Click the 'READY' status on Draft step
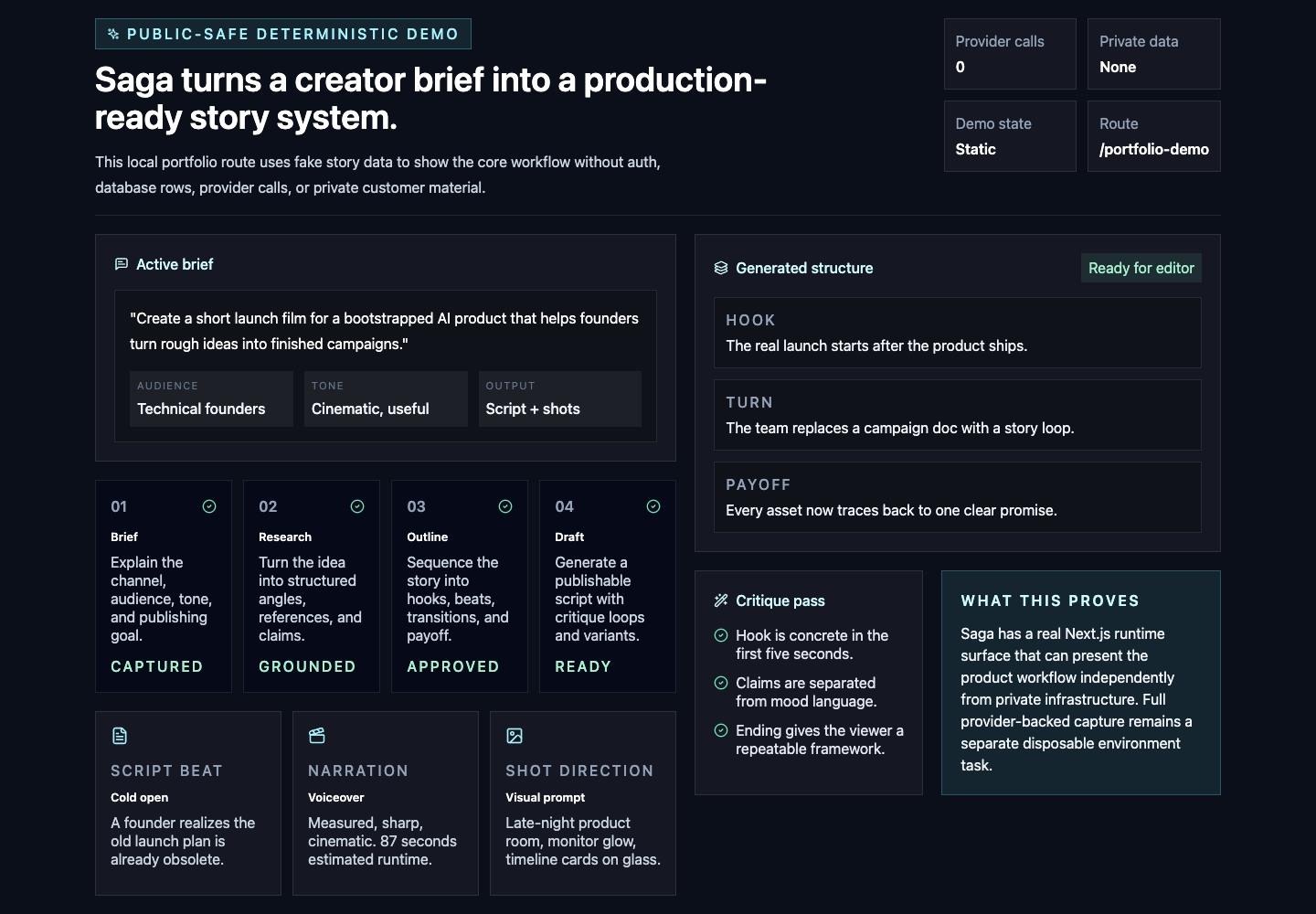 [x=583, y=666]
